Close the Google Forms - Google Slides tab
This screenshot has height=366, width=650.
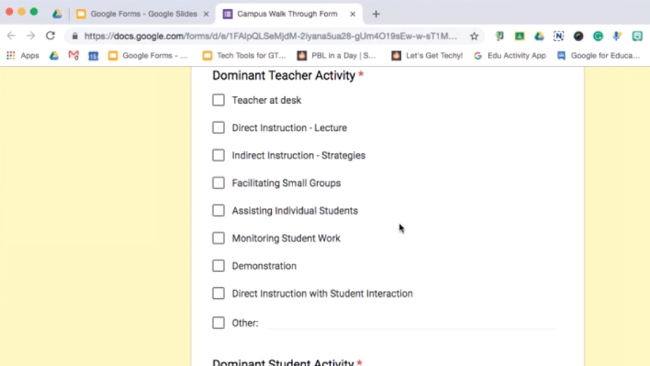(206, 14)
